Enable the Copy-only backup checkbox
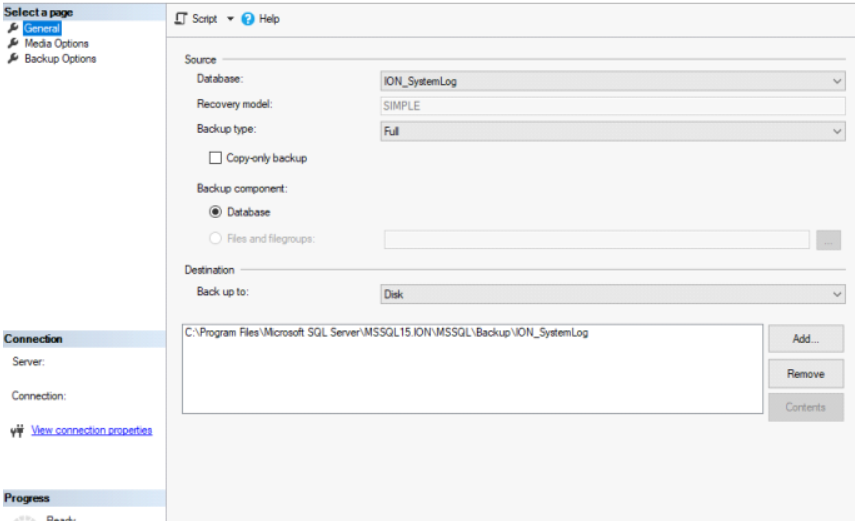Viewport: 855px width, 521px height. pyautogui.click(x=215, y=158)
